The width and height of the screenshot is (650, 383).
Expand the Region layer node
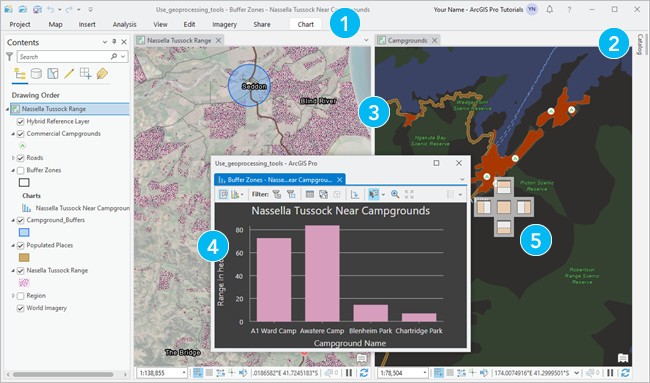point(13,296)
